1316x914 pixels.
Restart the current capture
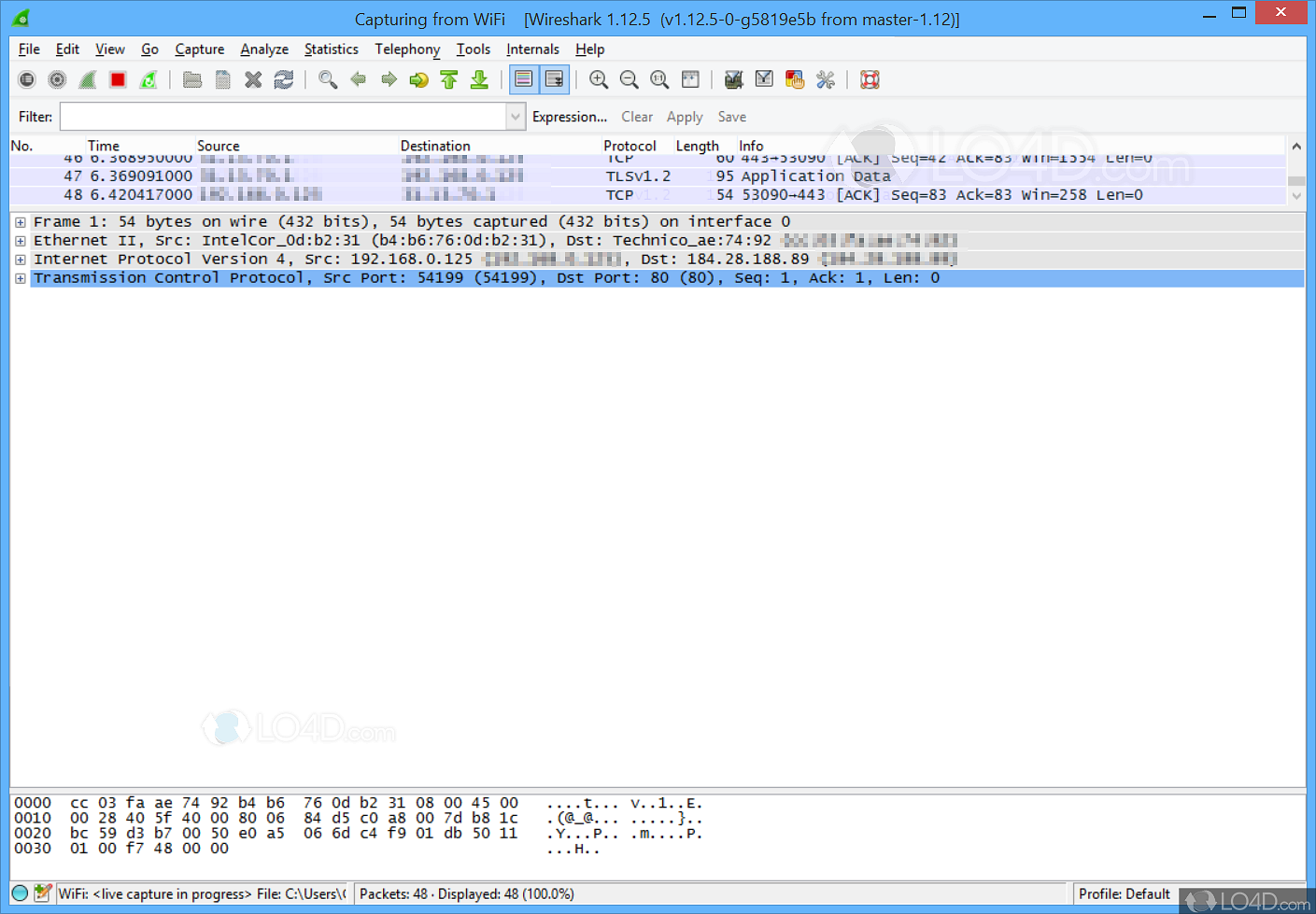[x=149, y=79]
